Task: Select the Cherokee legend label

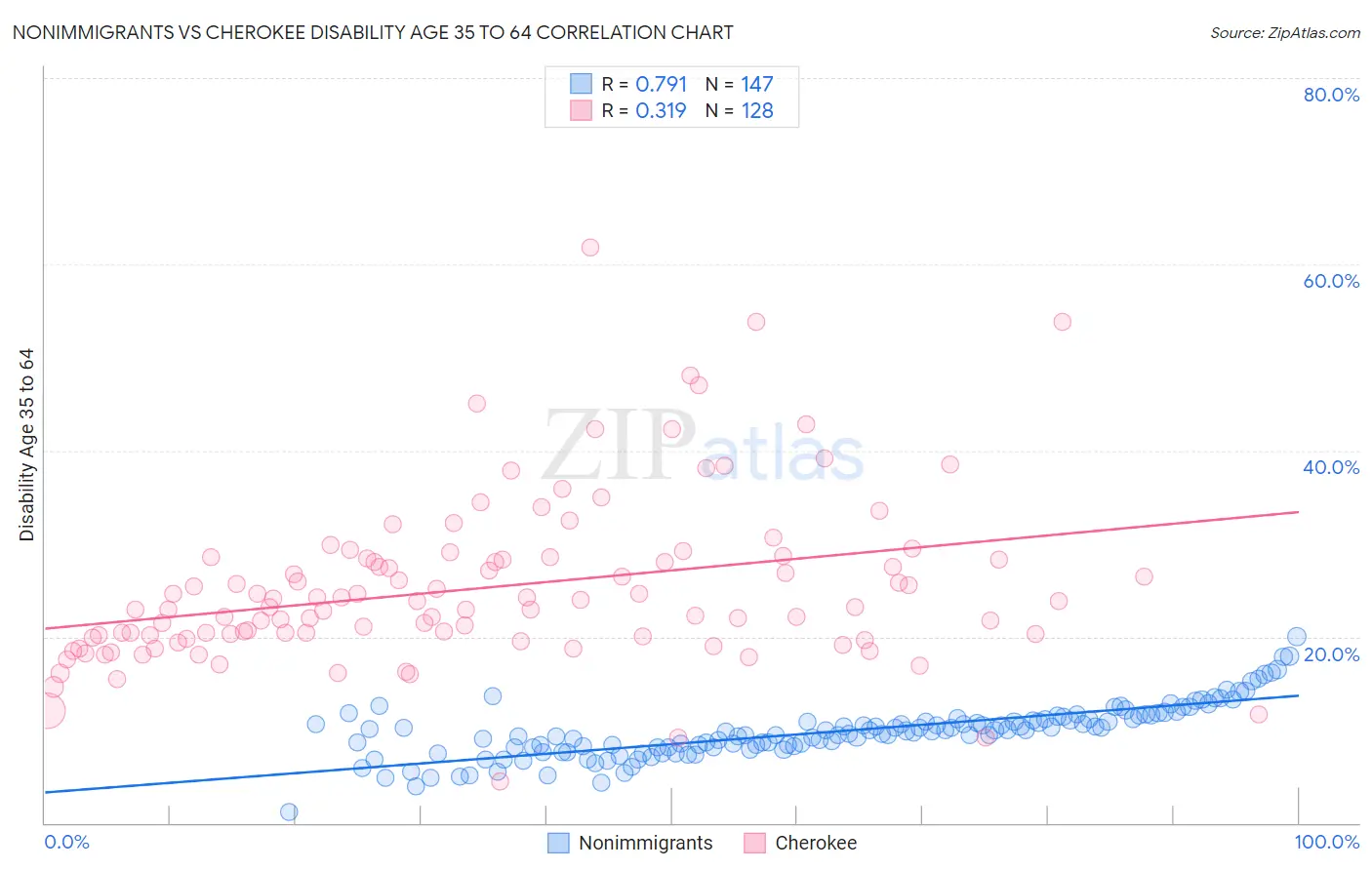Action: pos(816,843)
